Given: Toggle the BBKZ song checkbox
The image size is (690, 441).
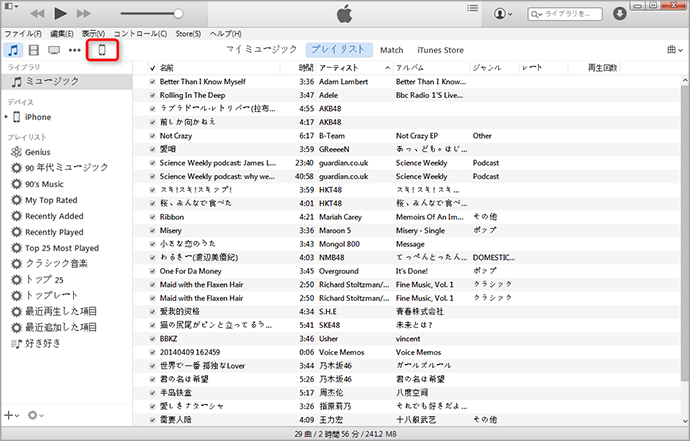Looking at the screenshot, I should click(152, 339).
